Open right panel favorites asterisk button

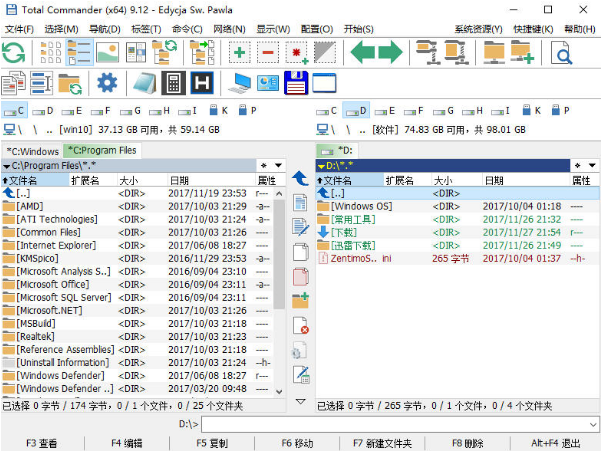point(578,166)
